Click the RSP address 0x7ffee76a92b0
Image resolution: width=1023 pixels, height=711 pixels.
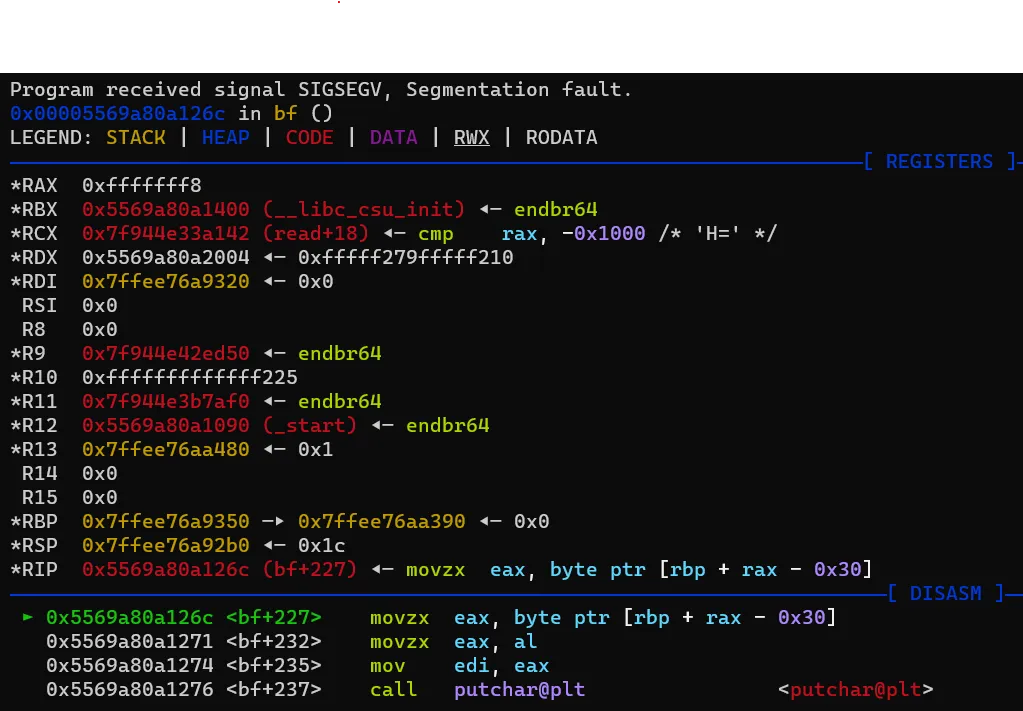point(166,546)
